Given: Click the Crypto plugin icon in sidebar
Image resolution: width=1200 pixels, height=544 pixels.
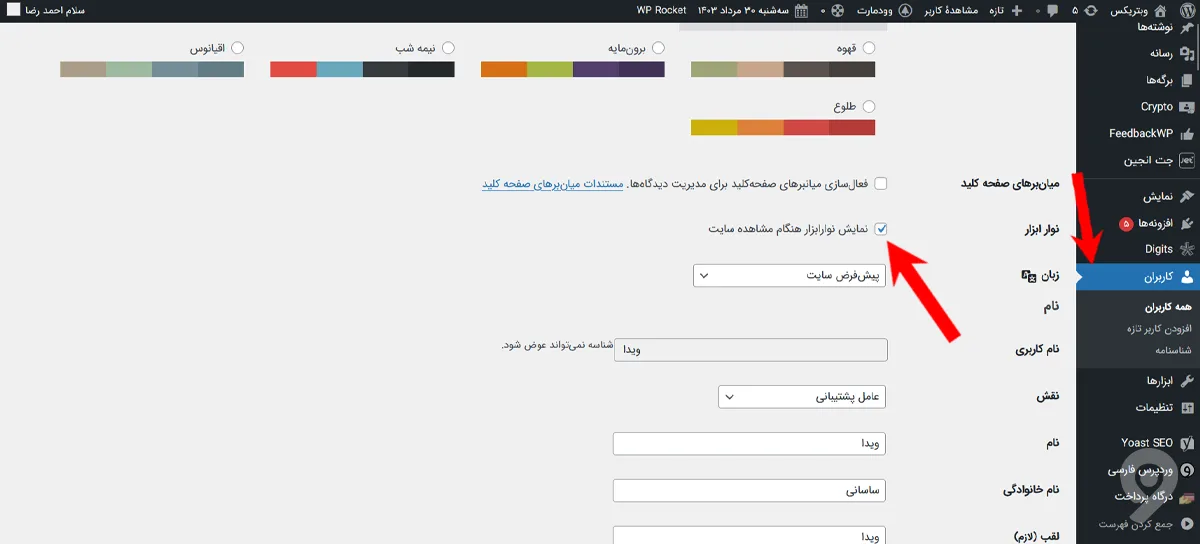Looking at the screenshot, I should pyautogui.click(x=1186, y=107).
